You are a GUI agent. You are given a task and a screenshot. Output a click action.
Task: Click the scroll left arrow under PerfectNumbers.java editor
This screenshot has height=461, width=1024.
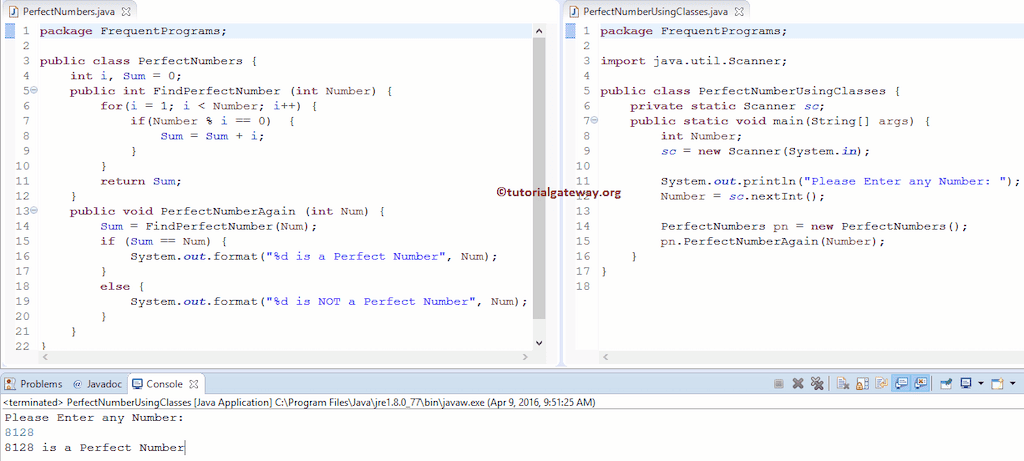point(44,357)
